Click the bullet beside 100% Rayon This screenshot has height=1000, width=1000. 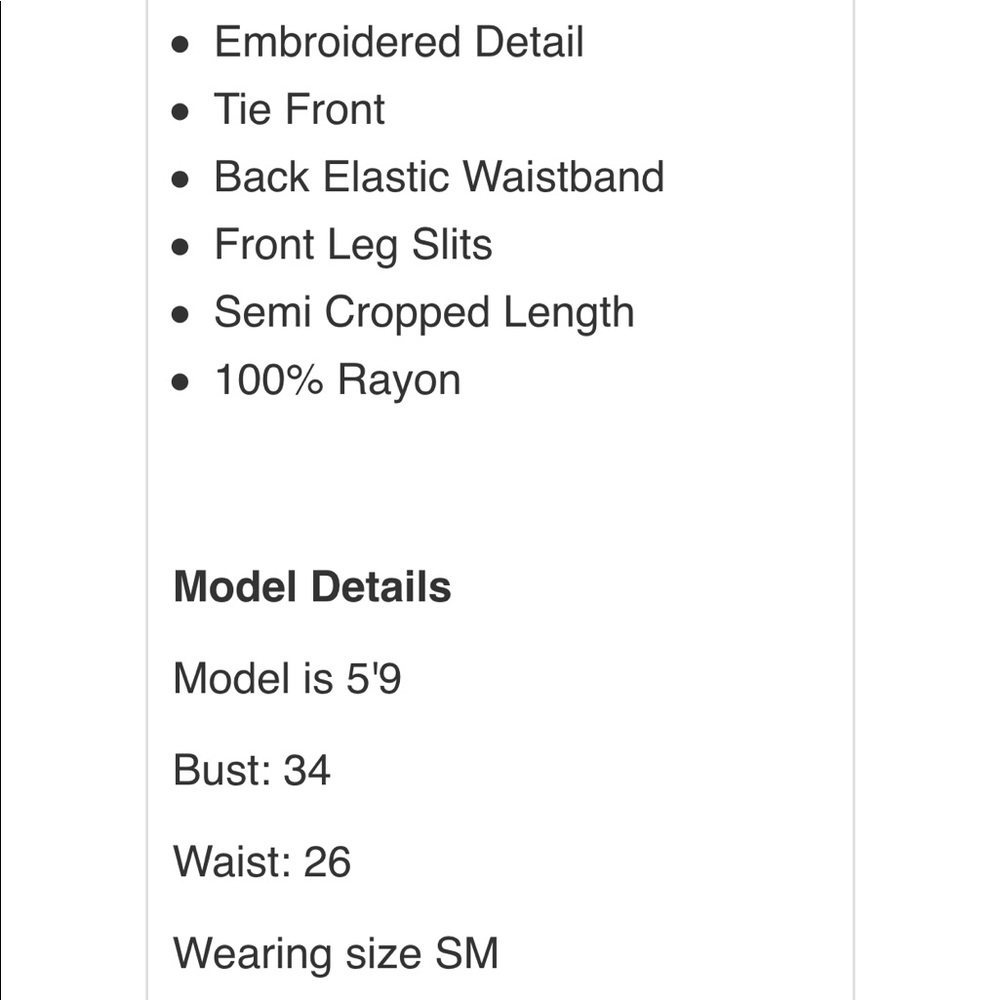181,382
